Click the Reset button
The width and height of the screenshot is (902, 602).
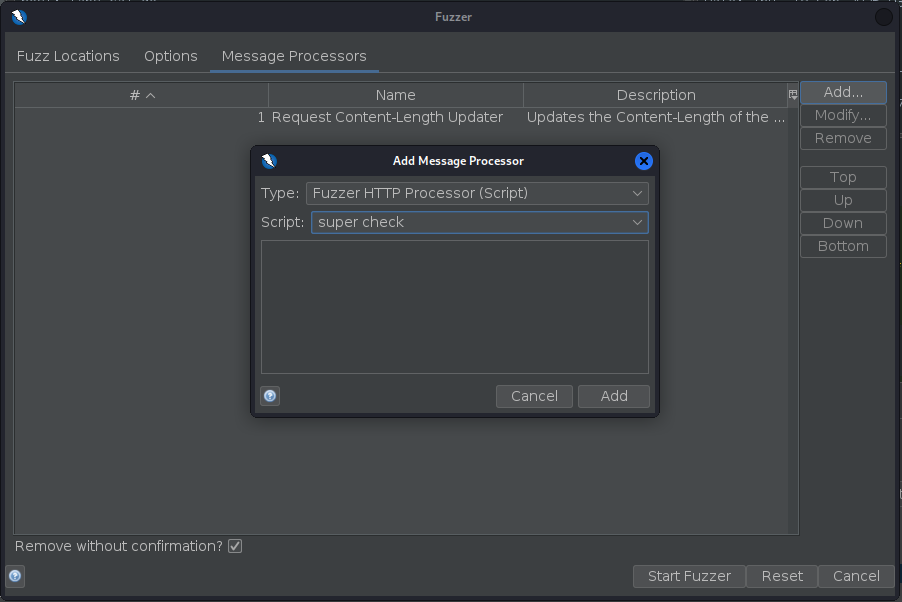click(781, 576)
